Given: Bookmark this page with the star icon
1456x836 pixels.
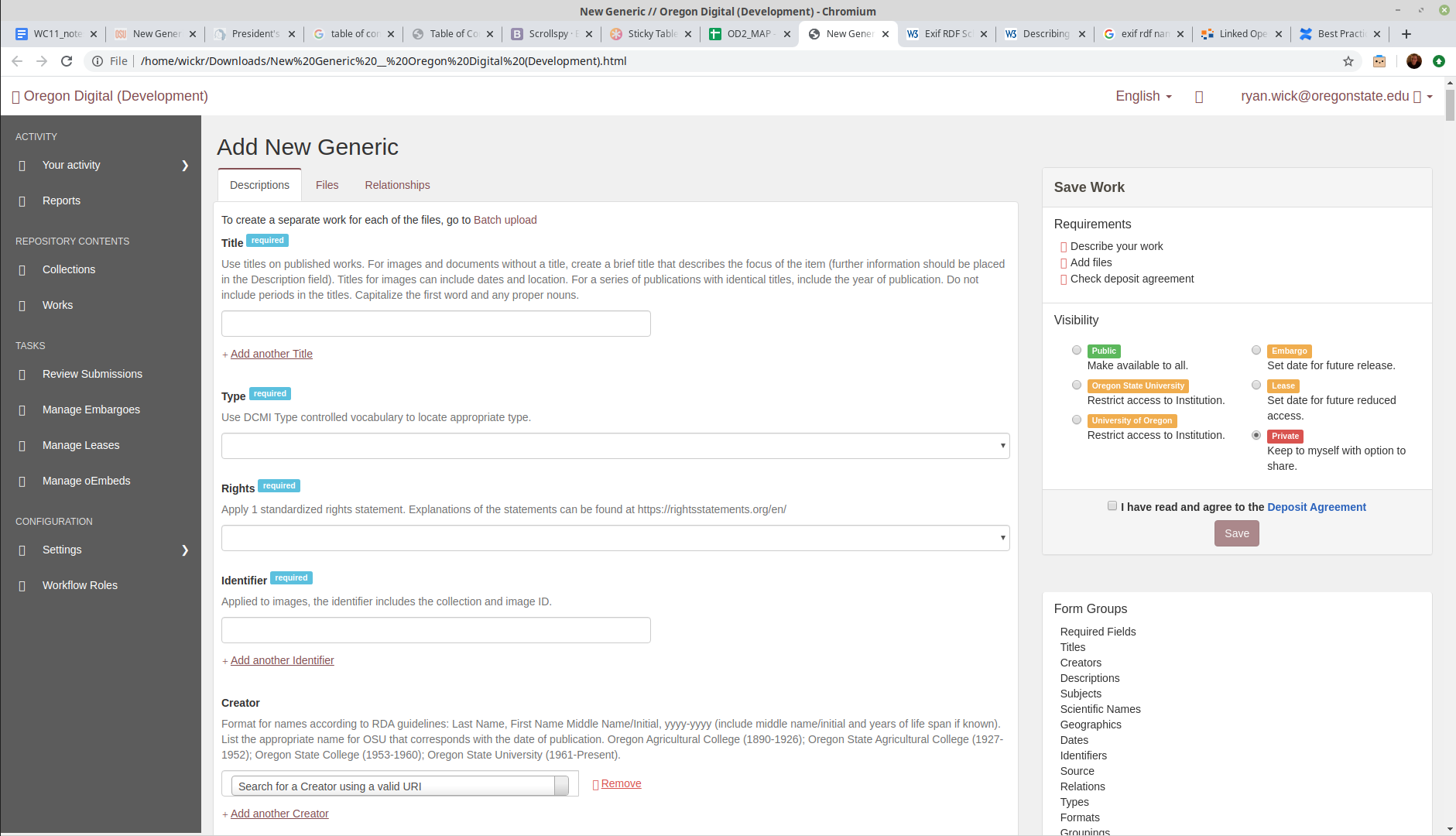Looking at the screenshot, I should click(x=1348, y=61).
